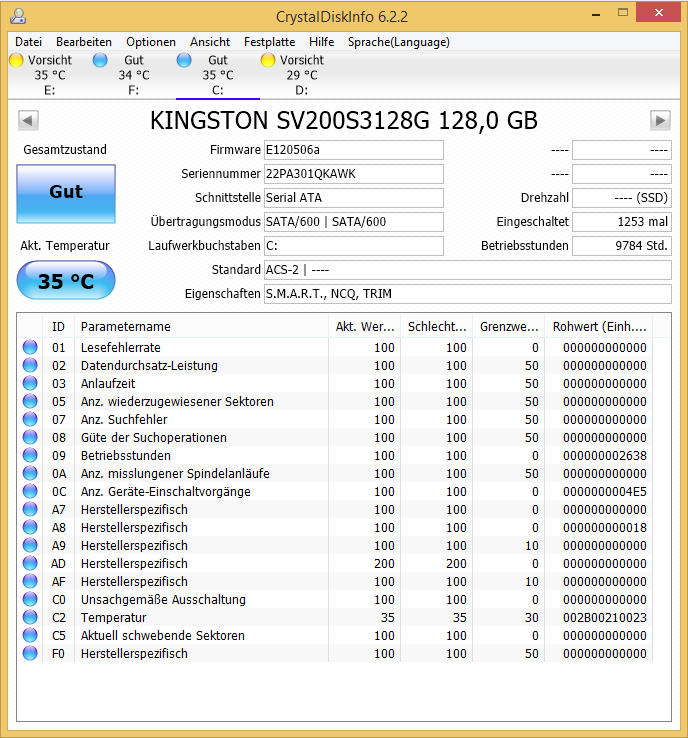Viewport: 688px width, 738px height.
Task: Click the Laufwerkbuchstaben field C:
Action: click(353, 246)
